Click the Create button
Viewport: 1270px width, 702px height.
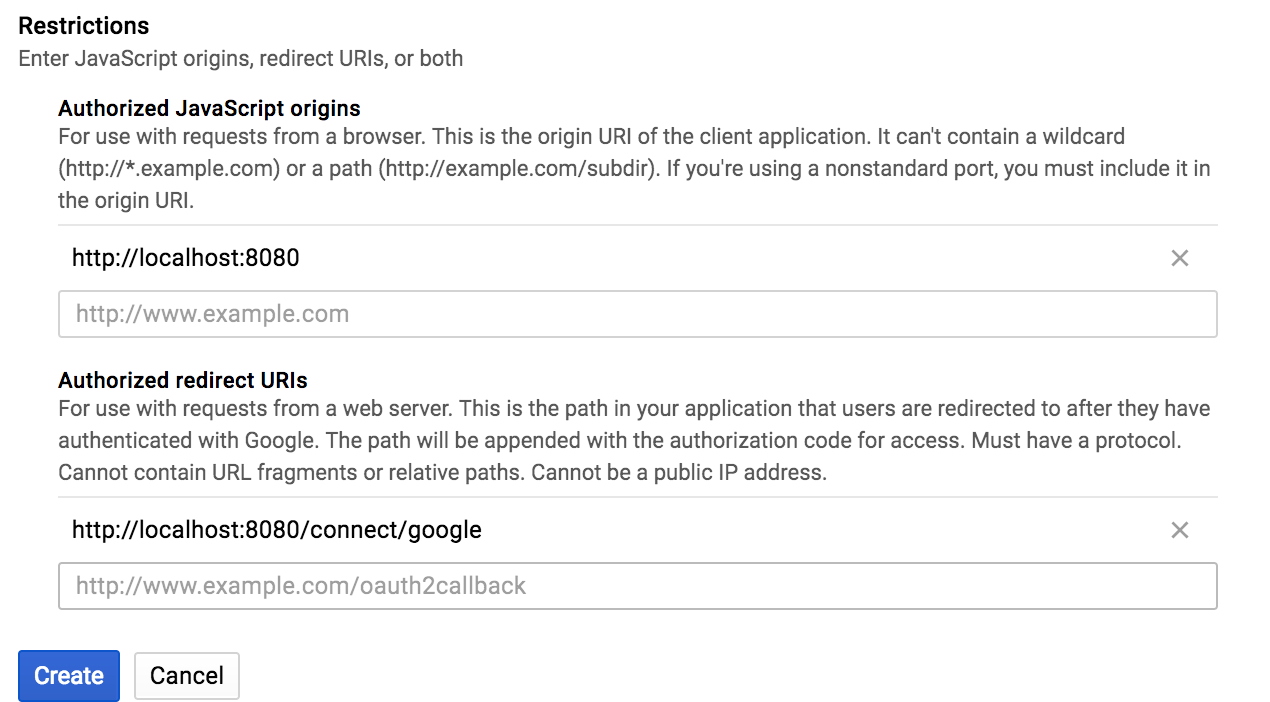[69, 676]
